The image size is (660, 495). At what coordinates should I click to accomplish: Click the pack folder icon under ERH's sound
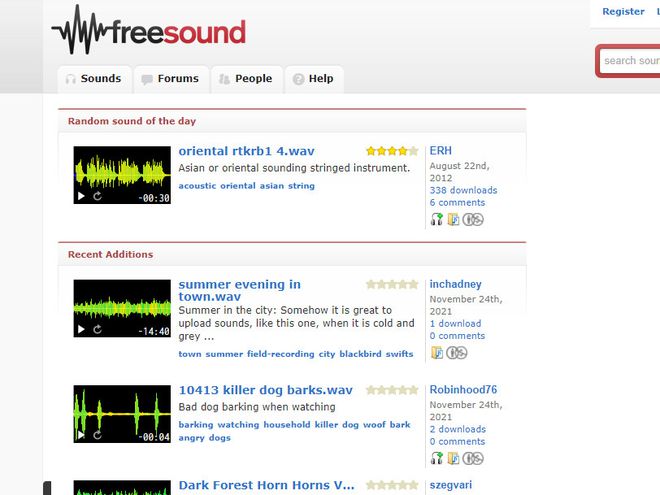453,219
